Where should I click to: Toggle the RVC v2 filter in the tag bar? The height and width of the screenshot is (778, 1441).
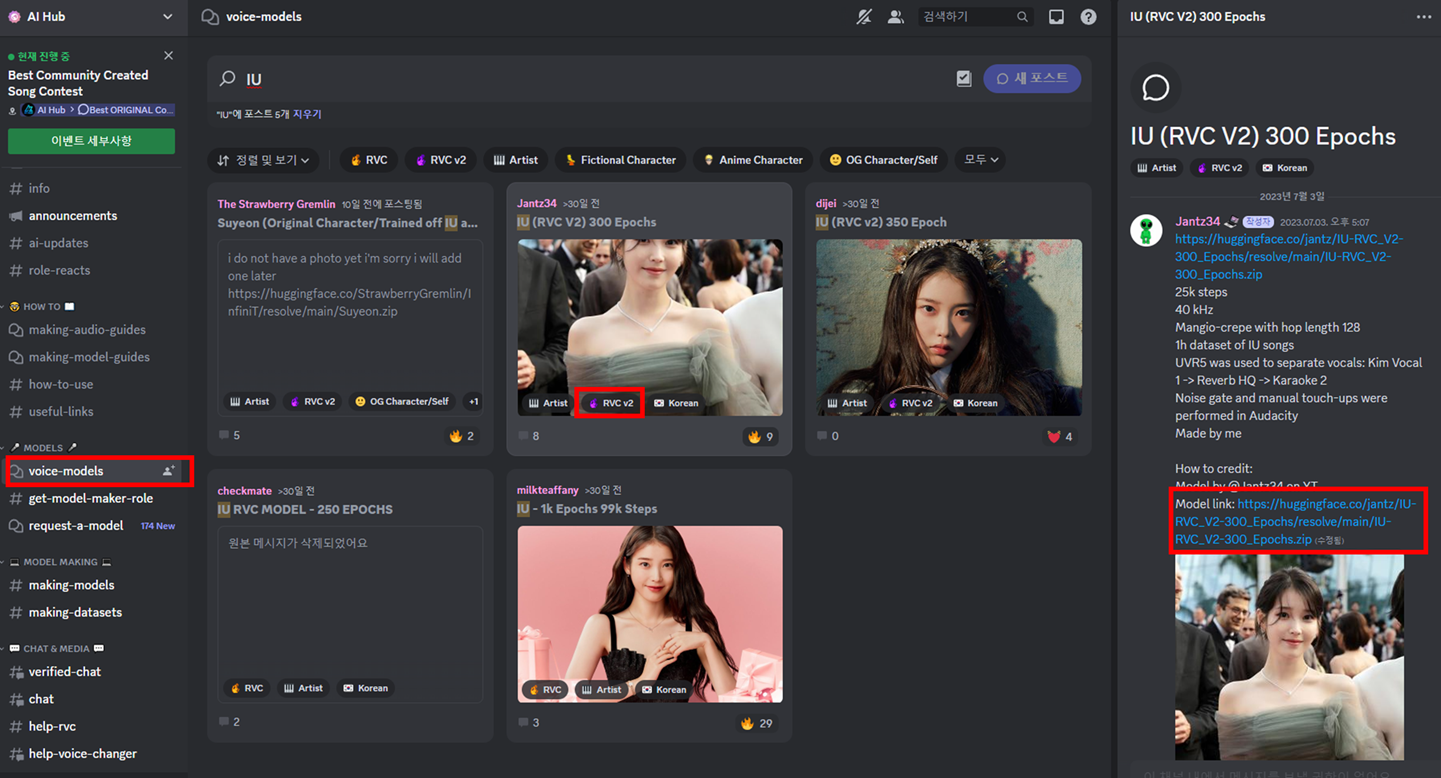pyautogui.click(x=441, y=160)
